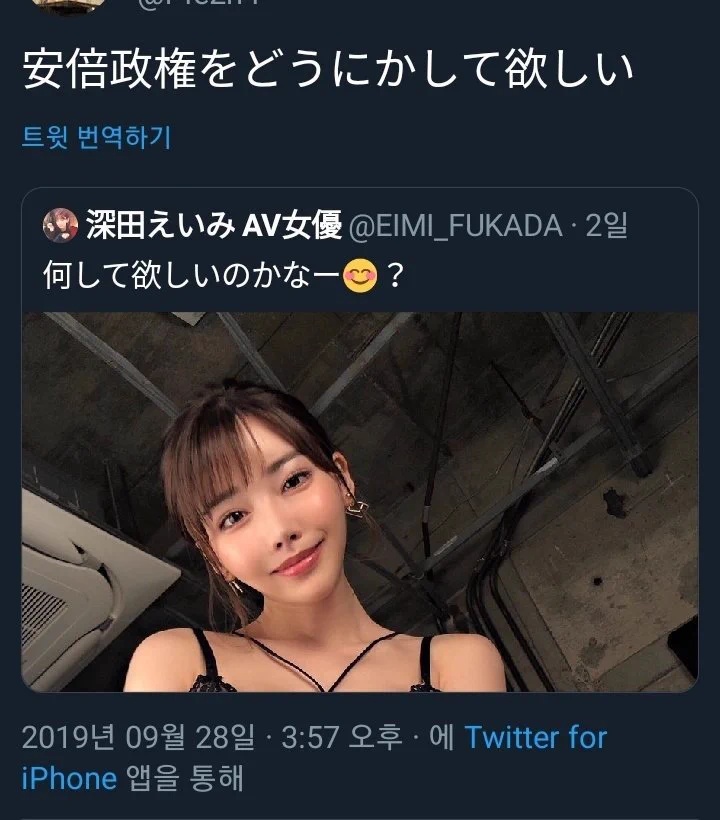Click the question mark after the emoji
The width and height of the screenshot is (720, 820).
click(x=395, y=276)
